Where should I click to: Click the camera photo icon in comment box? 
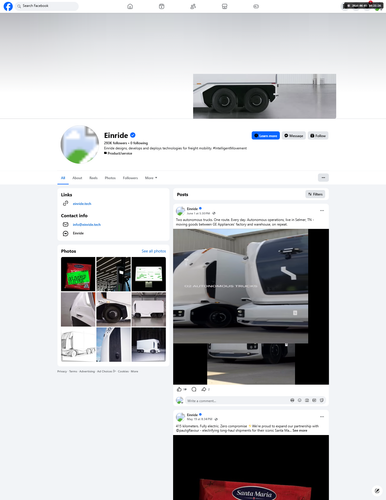[307, 400]
